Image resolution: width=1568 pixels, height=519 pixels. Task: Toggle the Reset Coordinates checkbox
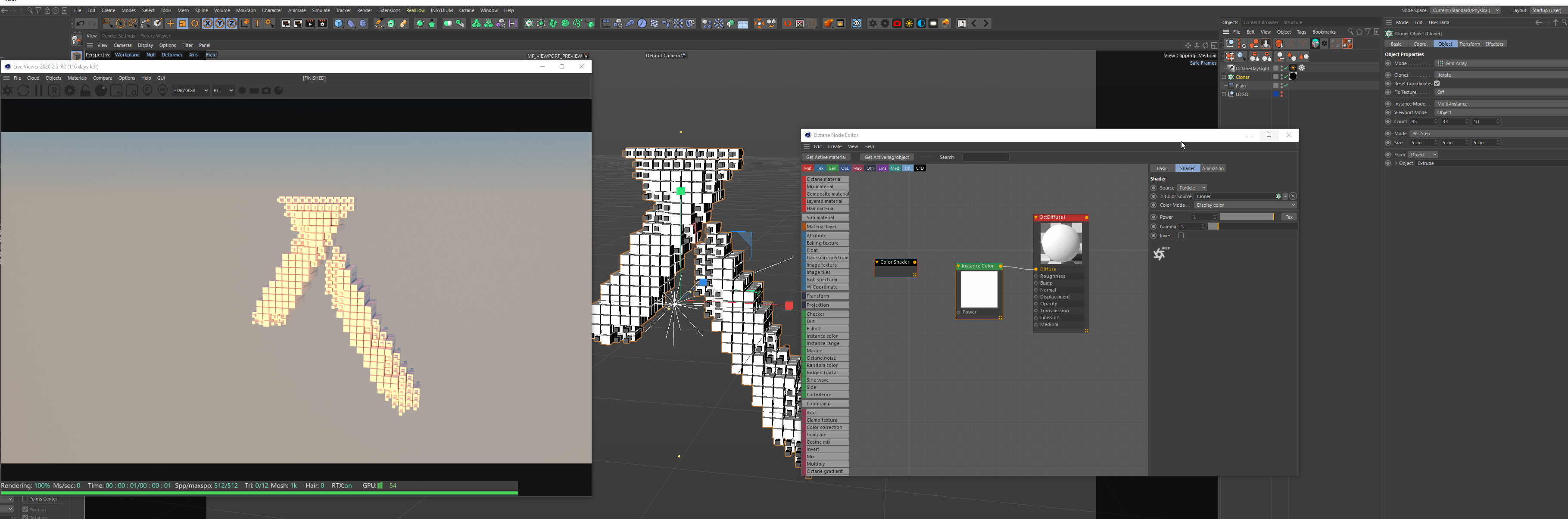click(1437, 84)
